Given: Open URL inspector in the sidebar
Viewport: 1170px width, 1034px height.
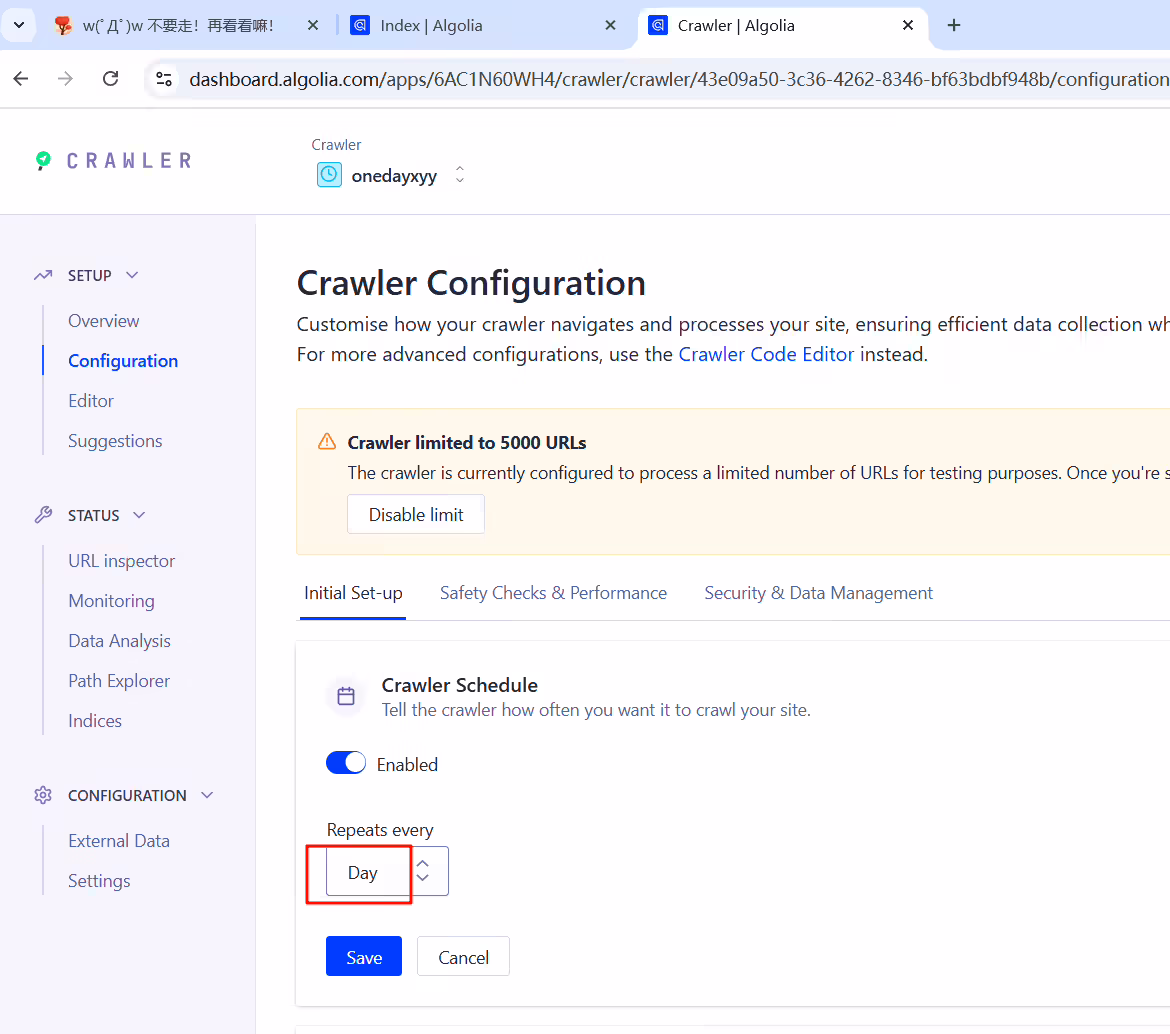Looking at the screenshot, I should tap(122, 561).
